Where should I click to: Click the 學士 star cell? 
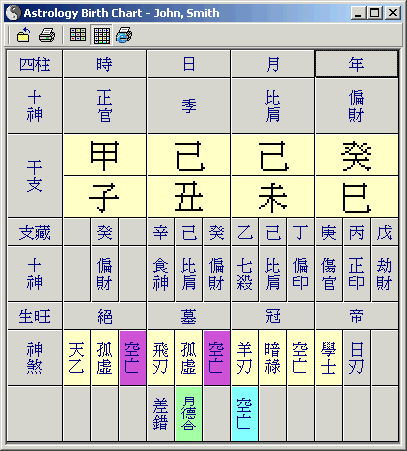(329, 358)
